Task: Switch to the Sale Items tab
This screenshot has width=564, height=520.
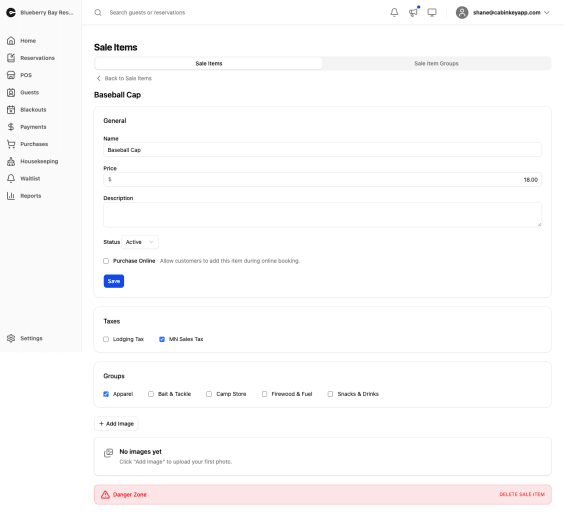Action: click(209, 64)
